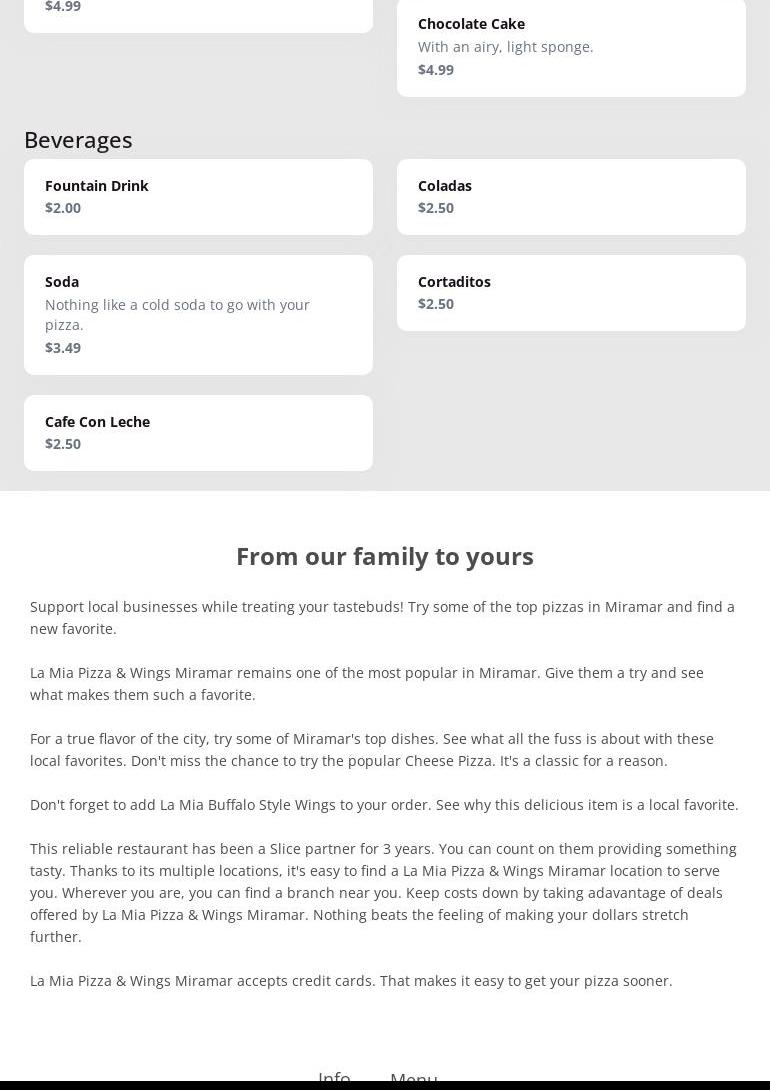
Task: Click the "most popular in Miramar" paragraph
Action: click(x=366, y=683)
